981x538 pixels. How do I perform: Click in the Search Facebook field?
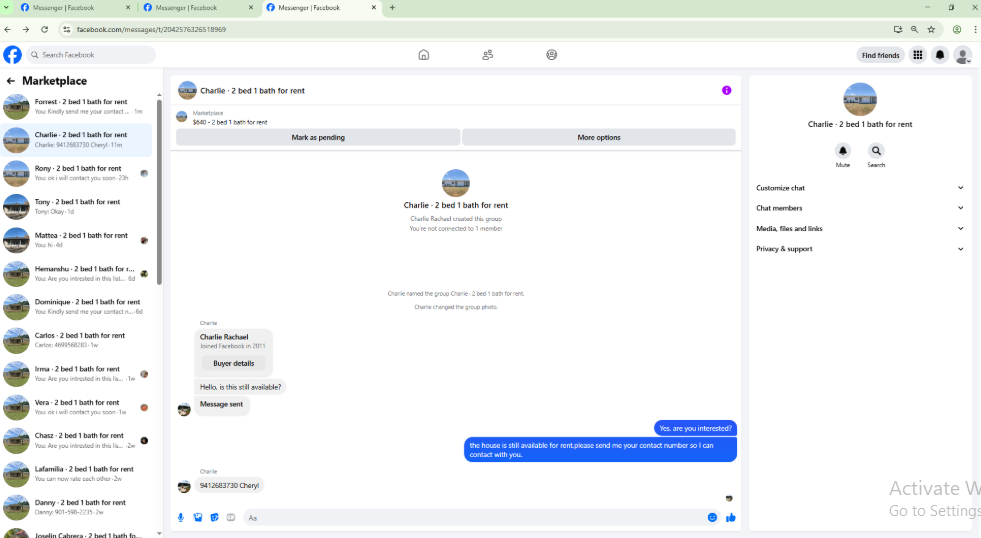tap(91, 55)
